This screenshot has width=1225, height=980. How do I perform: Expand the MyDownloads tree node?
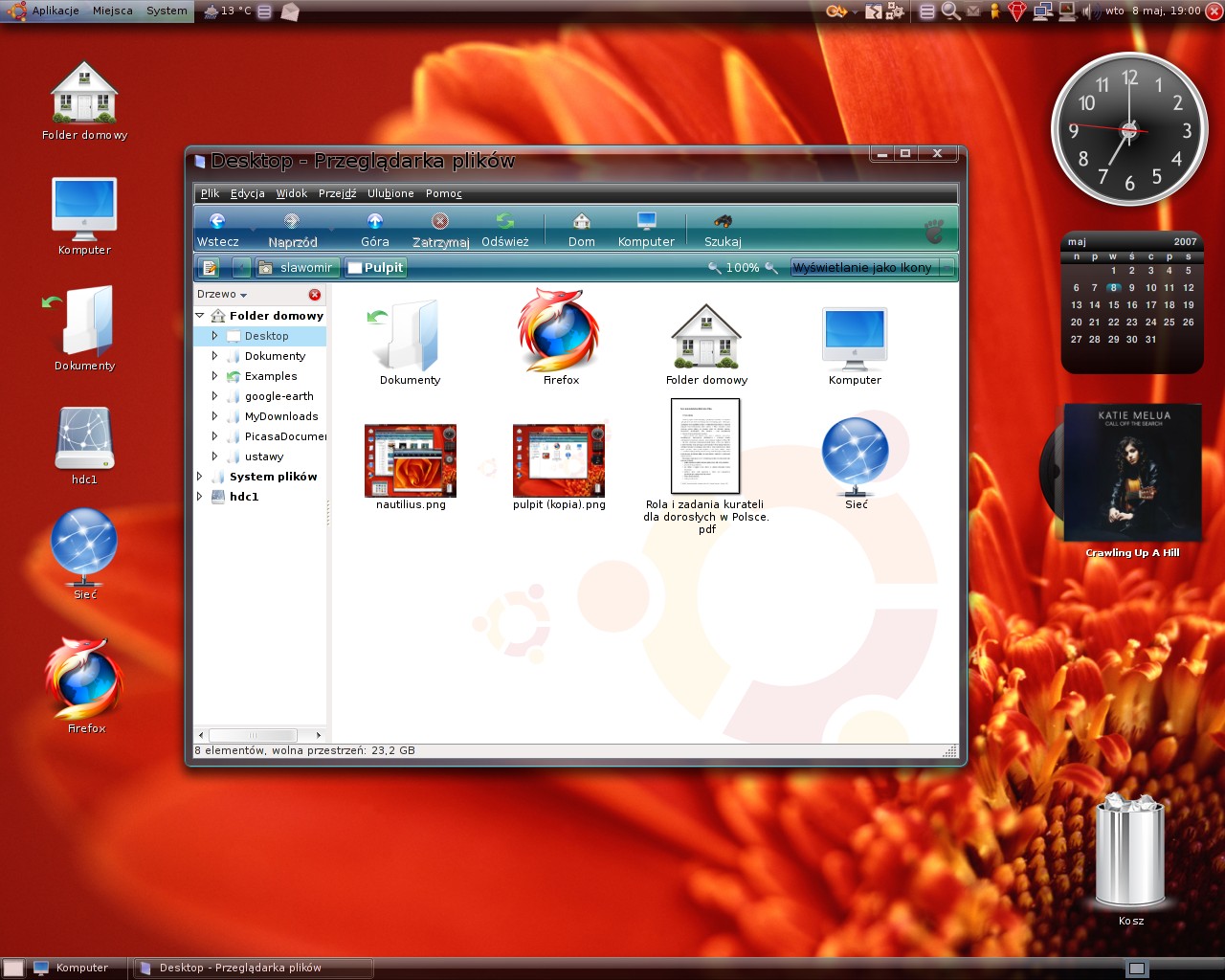coord(214,416)
